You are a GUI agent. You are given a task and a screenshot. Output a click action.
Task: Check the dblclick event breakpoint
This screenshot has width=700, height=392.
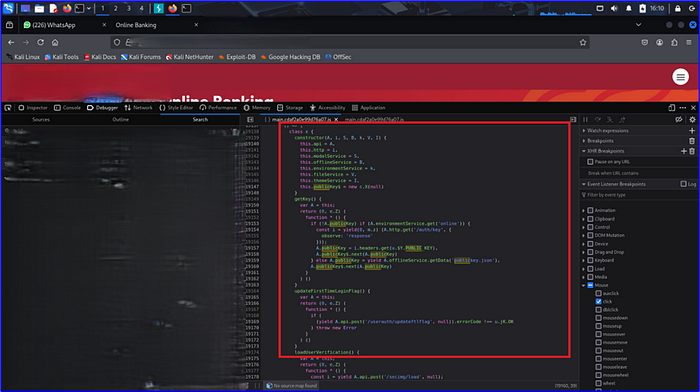[598, 309]
